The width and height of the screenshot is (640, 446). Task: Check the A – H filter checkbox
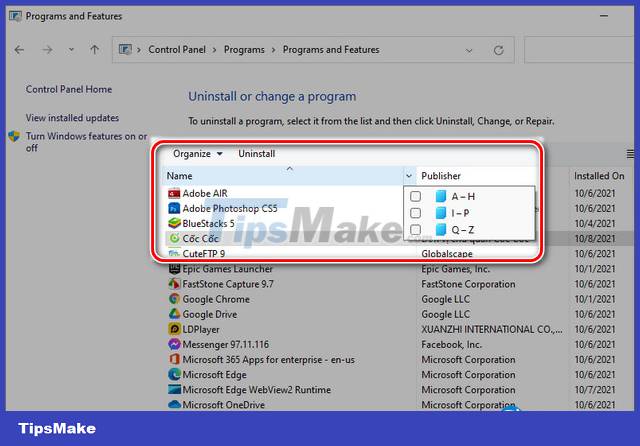click(416, 196)
